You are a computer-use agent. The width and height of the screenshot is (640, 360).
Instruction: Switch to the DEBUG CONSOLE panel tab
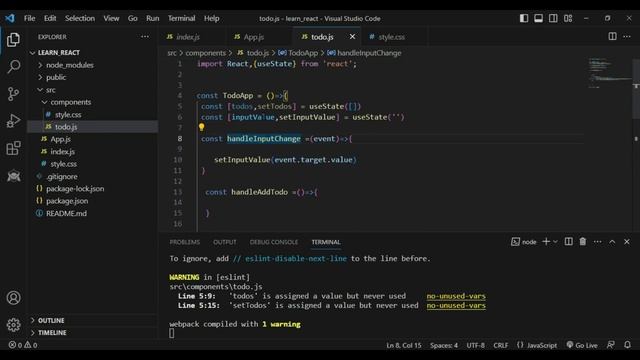pos(274,242)
